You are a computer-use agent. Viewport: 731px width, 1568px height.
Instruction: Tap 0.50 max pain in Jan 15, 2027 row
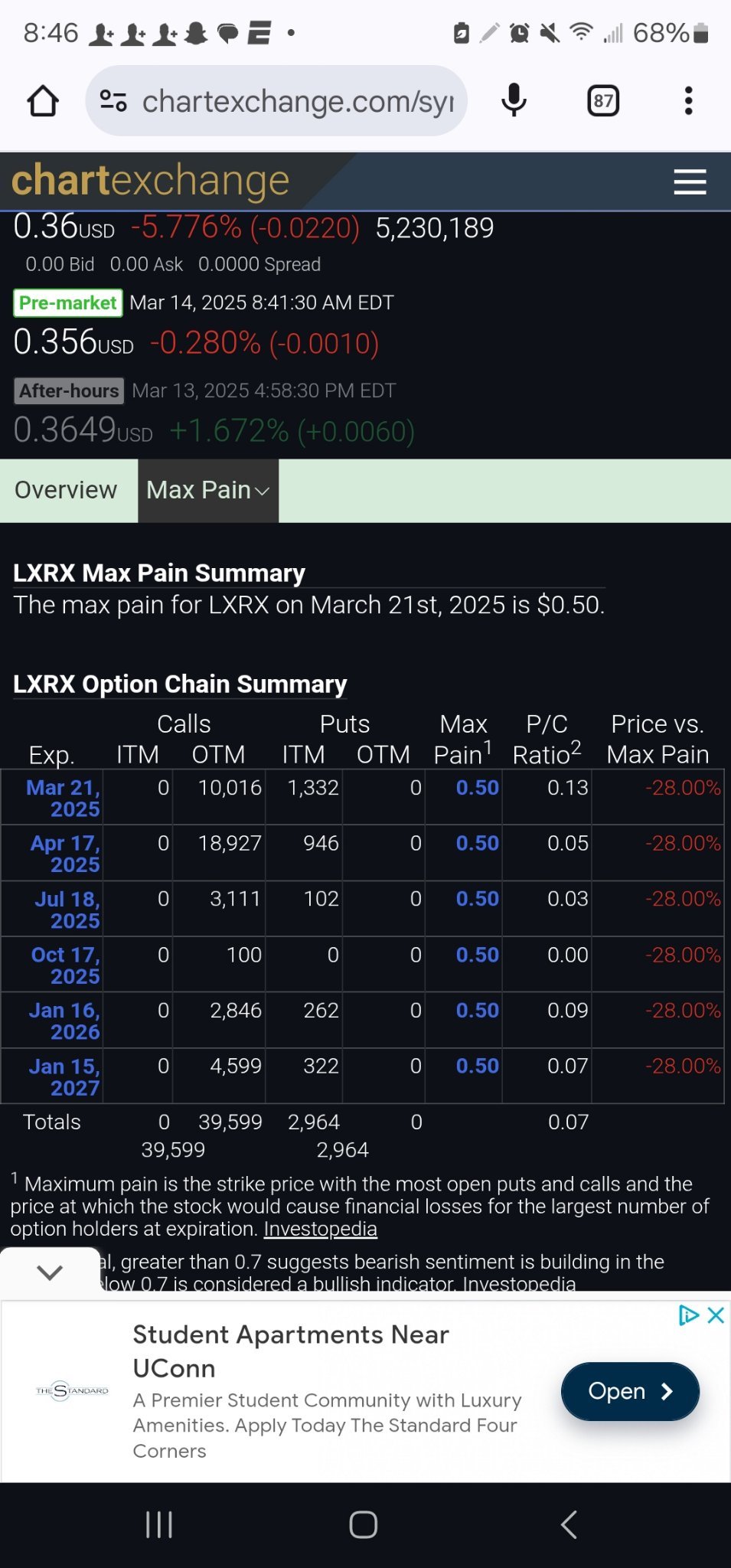(478, 1067)
